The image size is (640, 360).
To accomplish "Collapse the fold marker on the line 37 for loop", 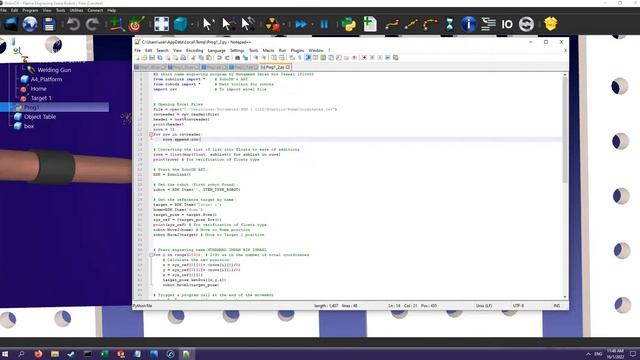I will pyautogui.click(x=151, y=255).
